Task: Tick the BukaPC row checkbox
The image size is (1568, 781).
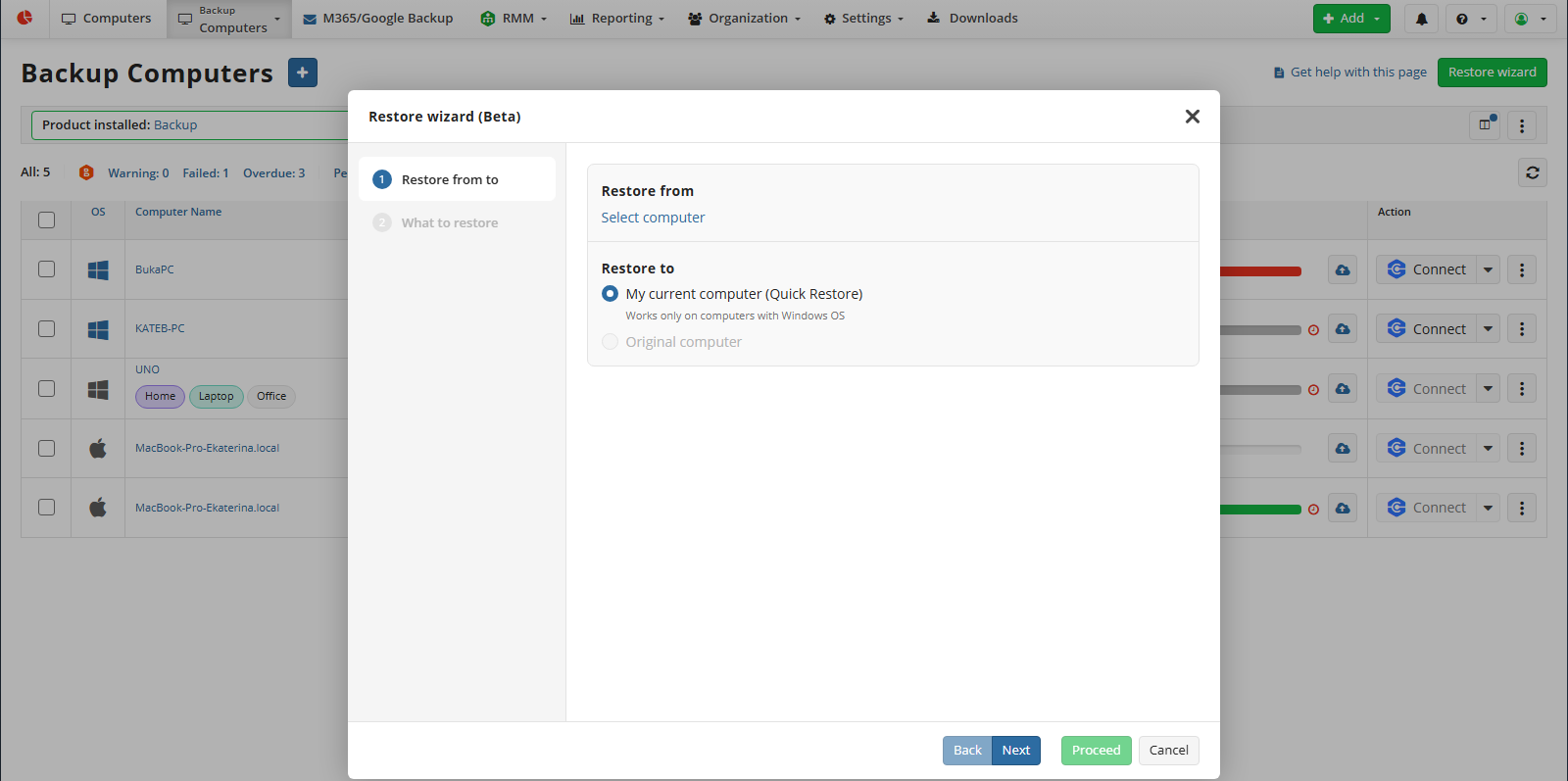Action: [x=46, y=269]
